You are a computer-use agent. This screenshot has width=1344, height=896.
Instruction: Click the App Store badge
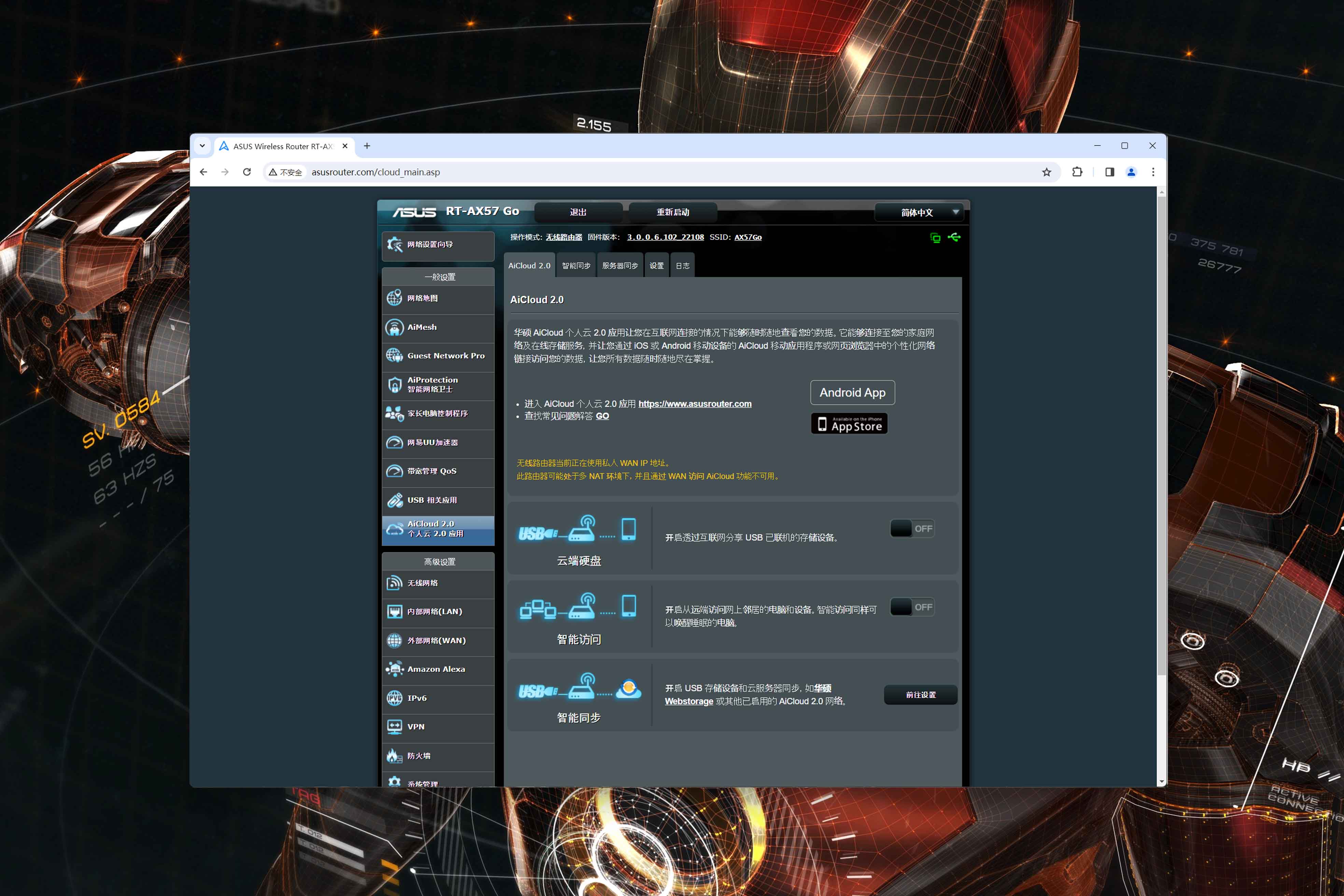click(849, 423)
